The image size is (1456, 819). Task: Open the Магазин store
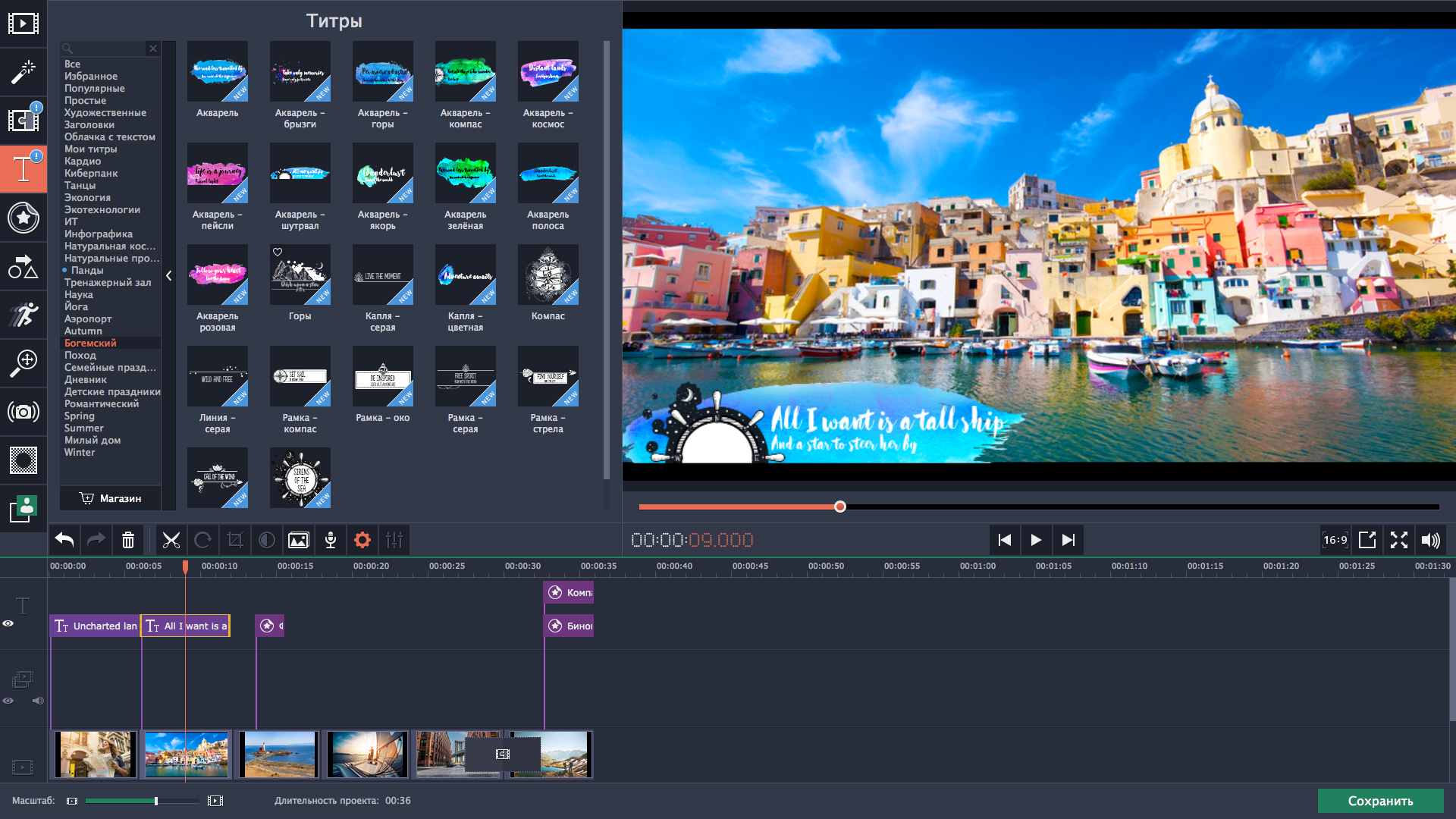pos(111,498)
